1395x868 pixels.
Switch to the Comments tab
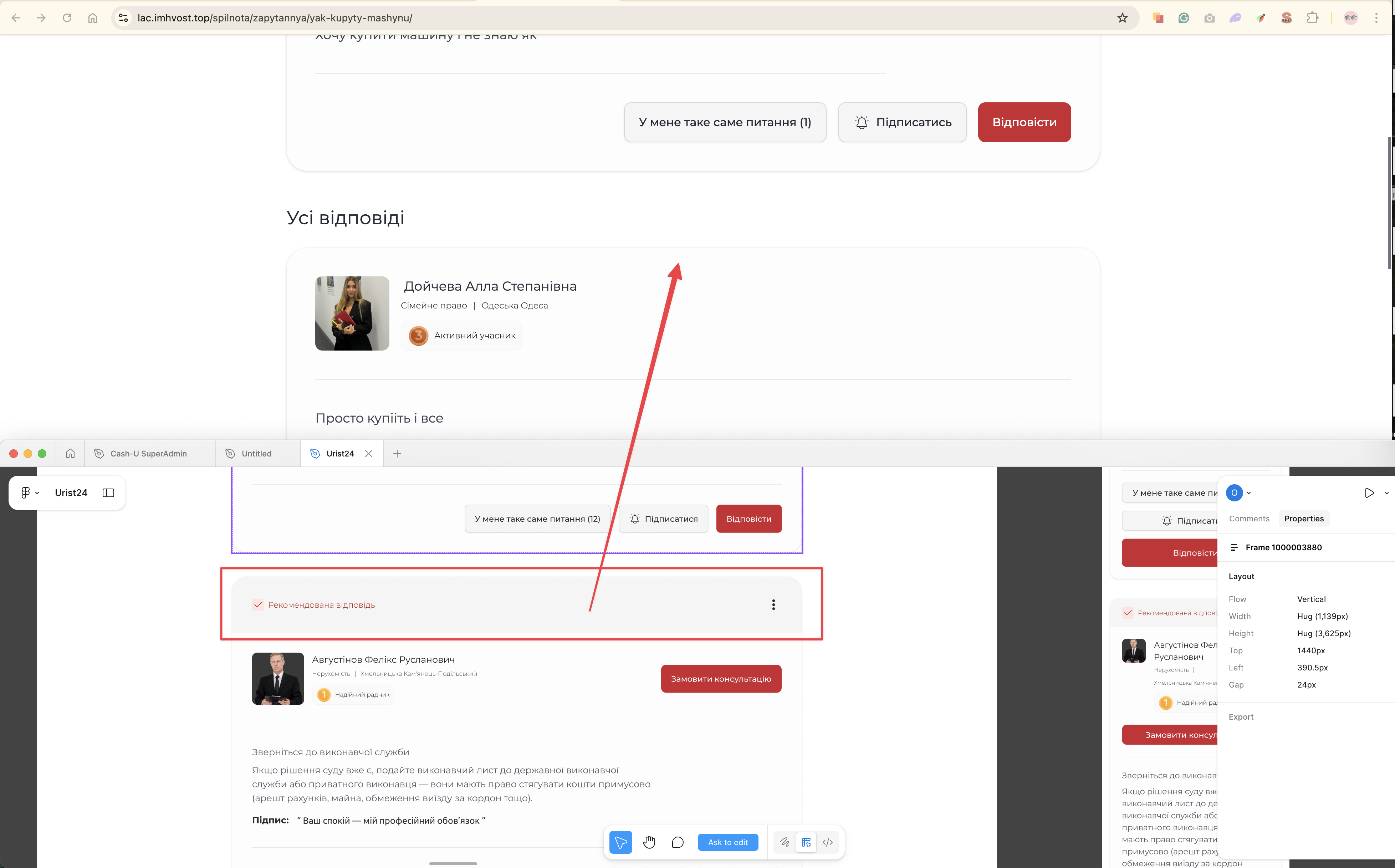pyautogui.click(x=1248, y=519)
